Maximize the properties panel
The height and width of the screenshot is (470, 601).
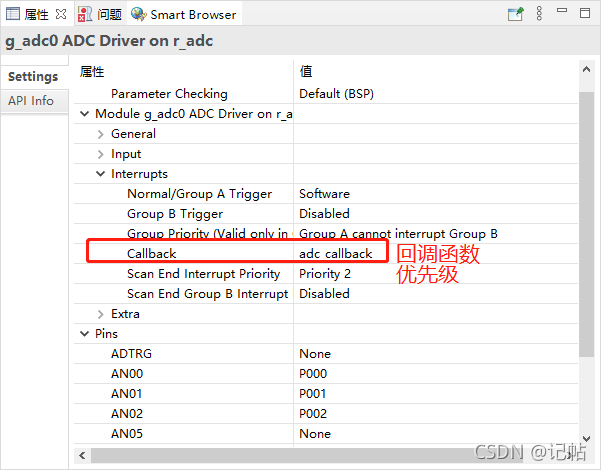[x=585, y=13]
